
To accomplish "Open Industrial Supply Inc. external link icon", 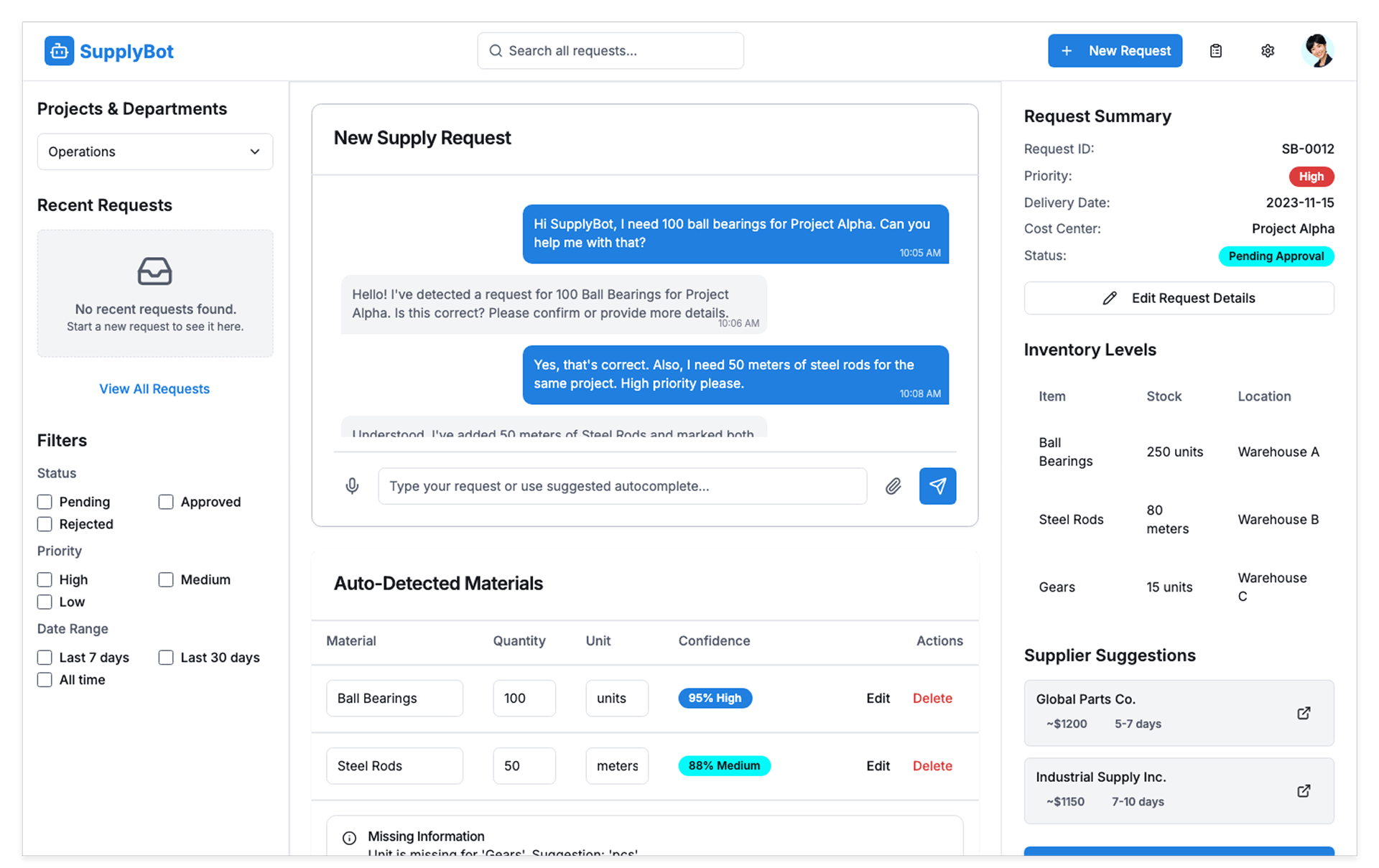I will pos(1304,790).
